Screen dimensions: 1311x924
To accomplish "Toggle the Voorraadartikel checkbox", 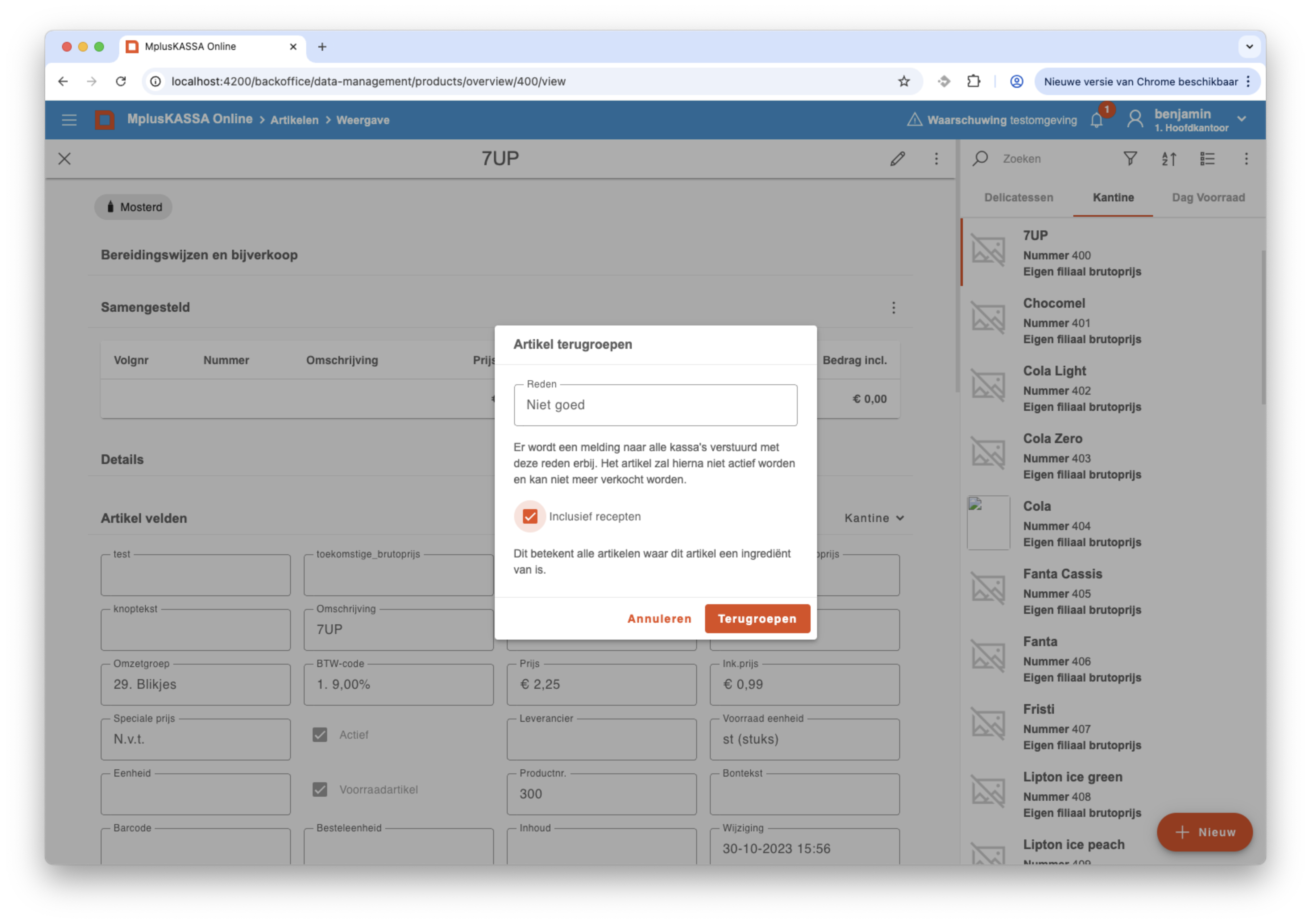I will click(320, 789).
